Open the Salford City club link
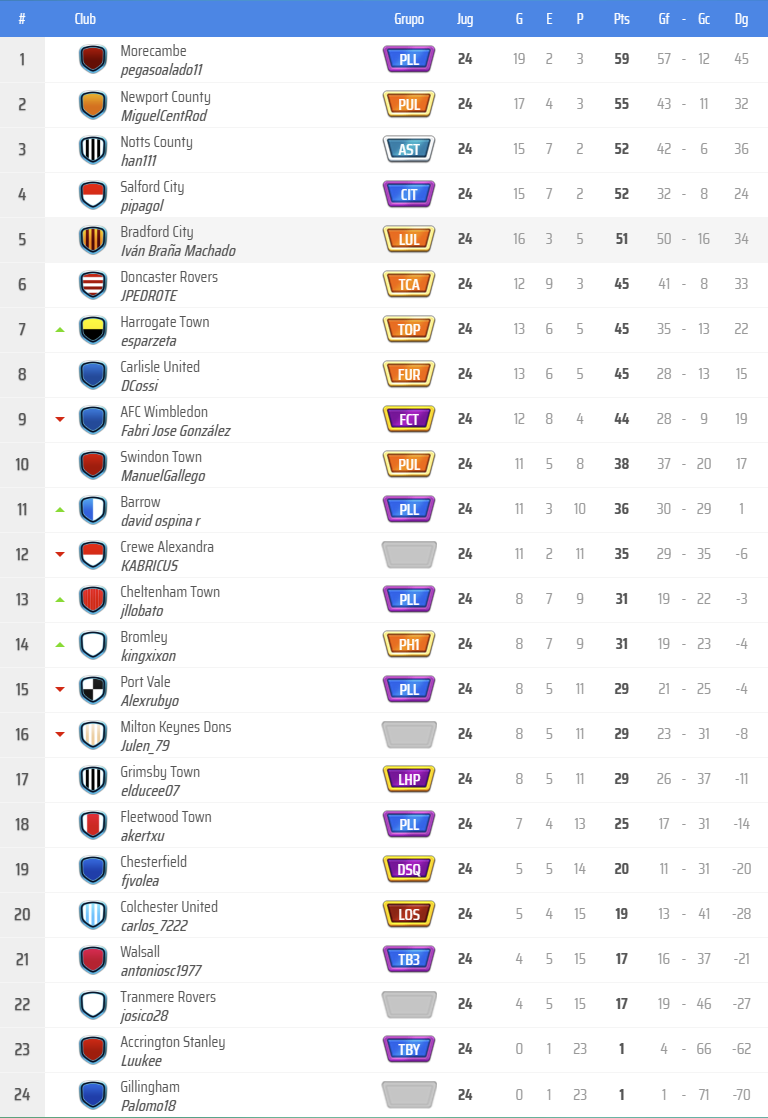This screenshot has width=768, height=1118. pyautogui.click(x=152, y=187)
